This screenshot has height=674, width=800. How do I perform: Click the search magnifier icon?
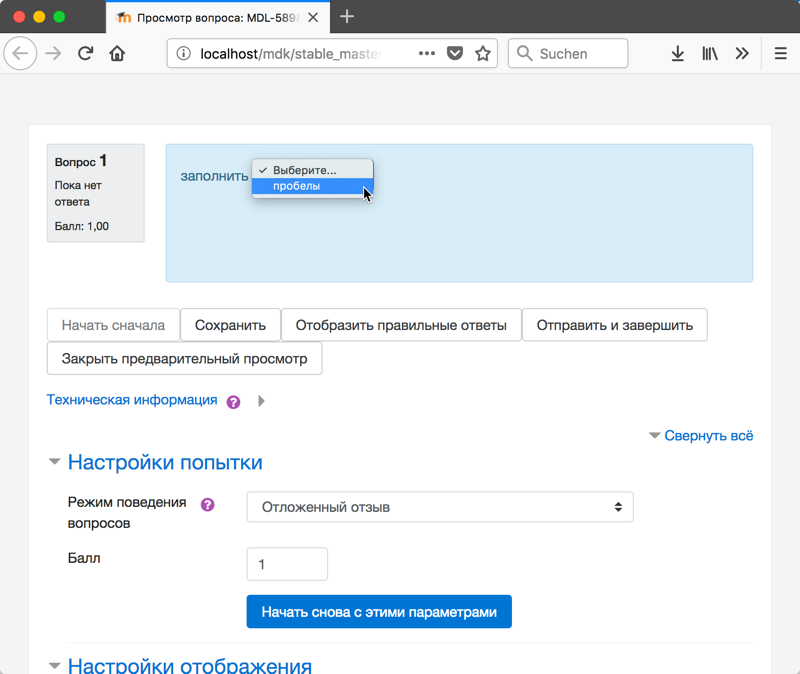pyautogui.click(x=524, y=53)
